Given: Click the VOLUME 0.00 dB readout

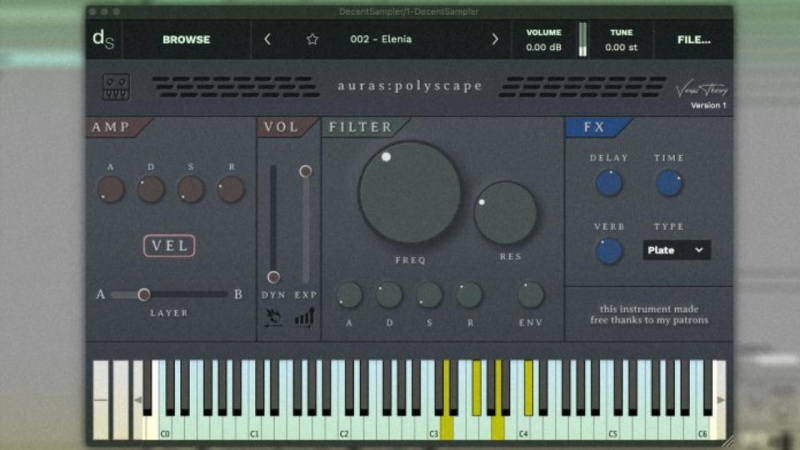Looking at the screenshot, I should (543, 40).
